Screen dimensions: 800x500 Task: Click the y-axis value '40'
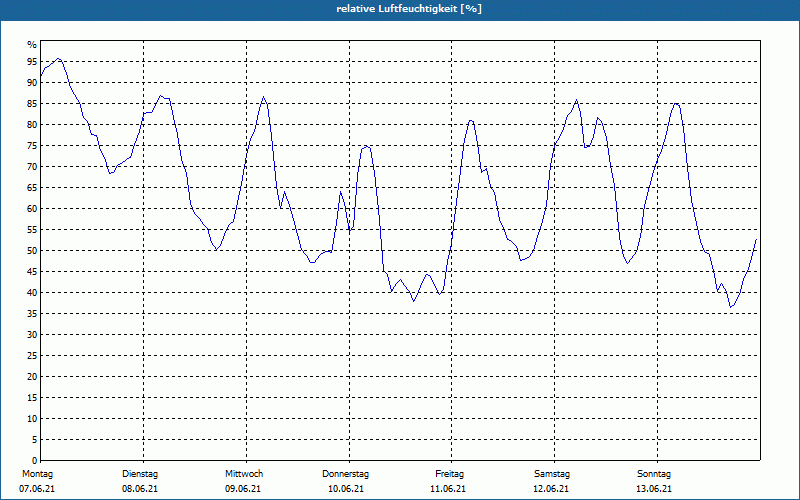click(x=32, y=293)
